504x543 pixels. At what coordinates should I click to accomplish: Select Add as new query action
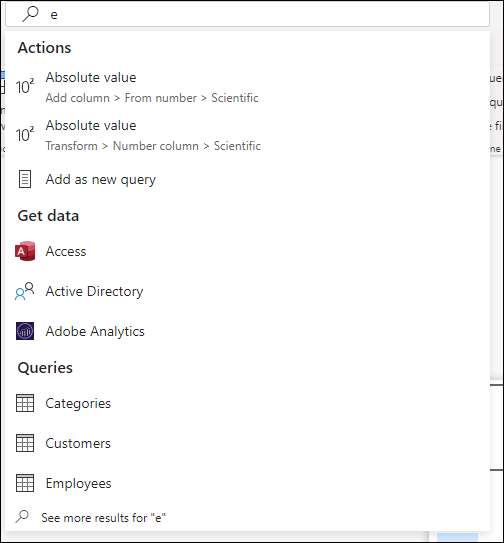coord(247,179)
